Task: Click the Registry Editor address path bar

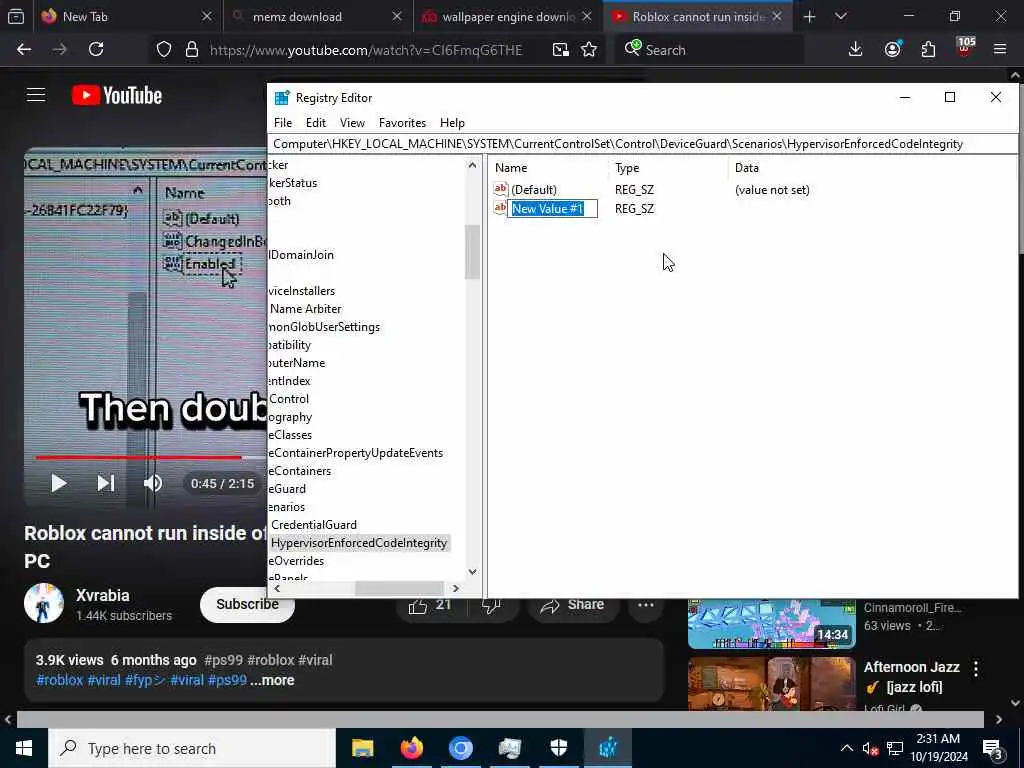Action: pos(643,144)
